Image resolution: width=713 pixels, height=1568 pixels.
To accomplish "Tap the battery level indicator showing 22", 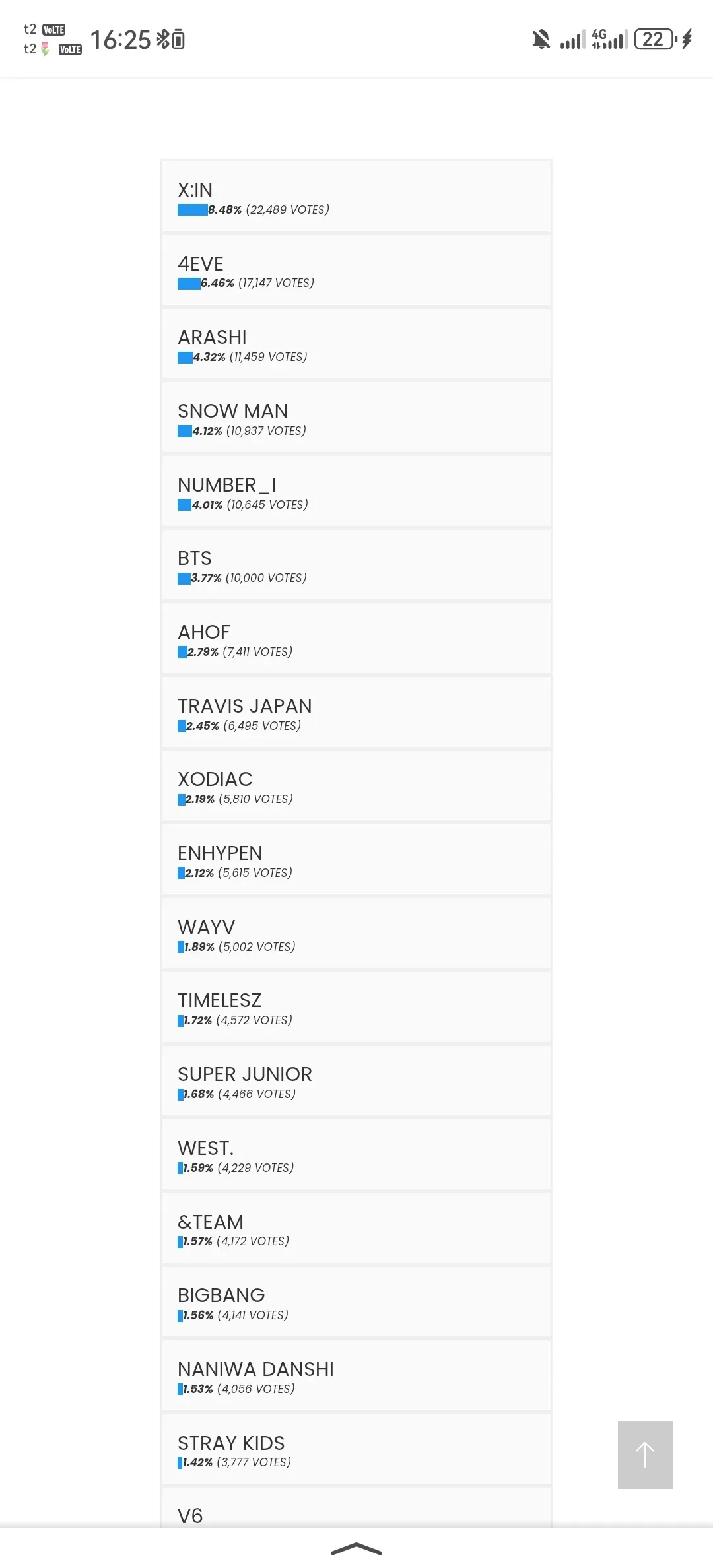I will 654,40.
